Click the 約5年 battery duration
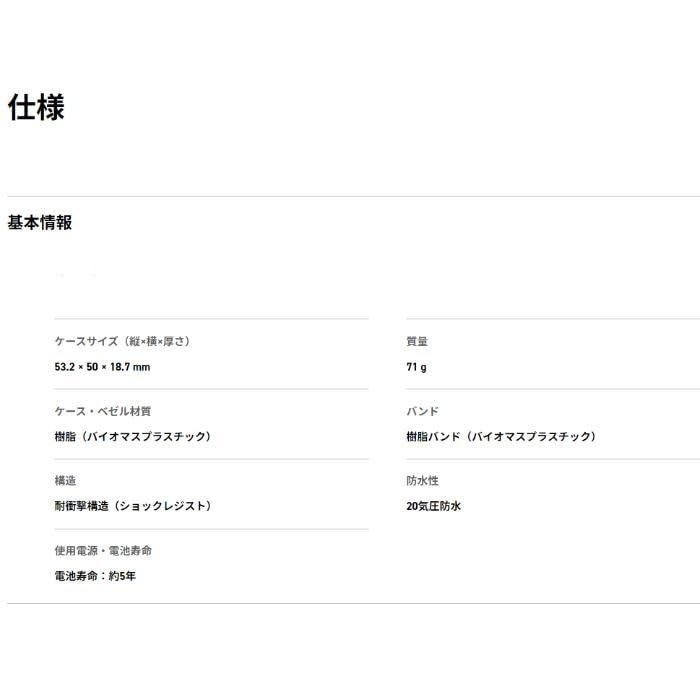The width and height of the screenshot is (700, 700). 120,577
